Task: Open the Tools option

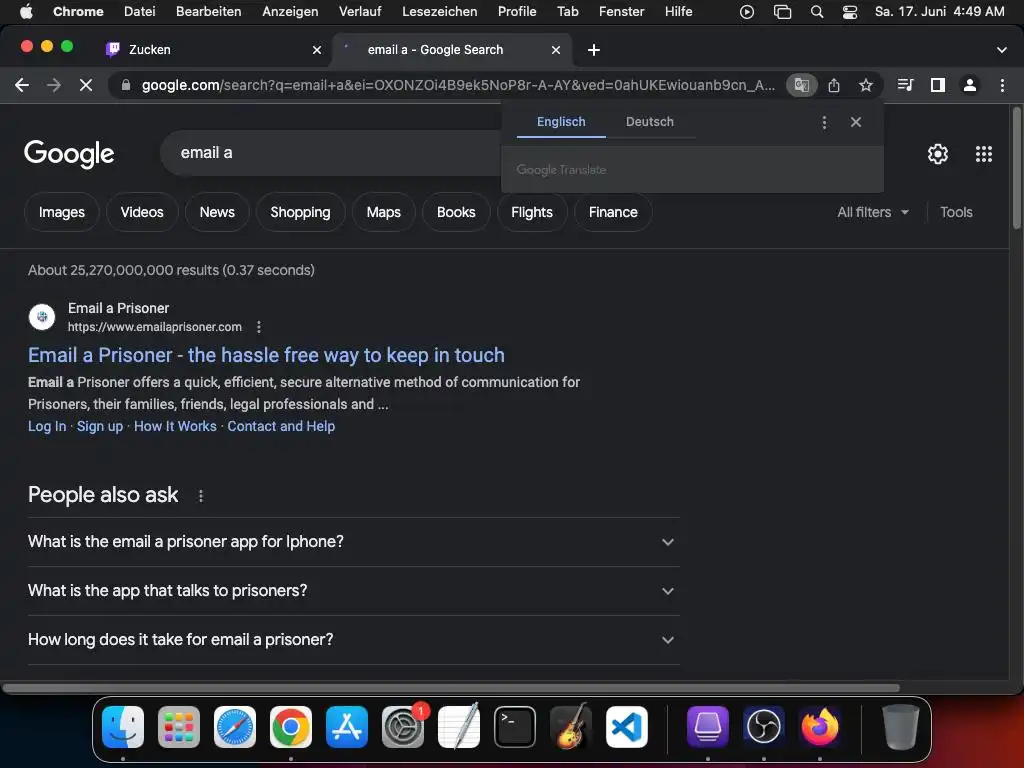Action: point(956,212)
